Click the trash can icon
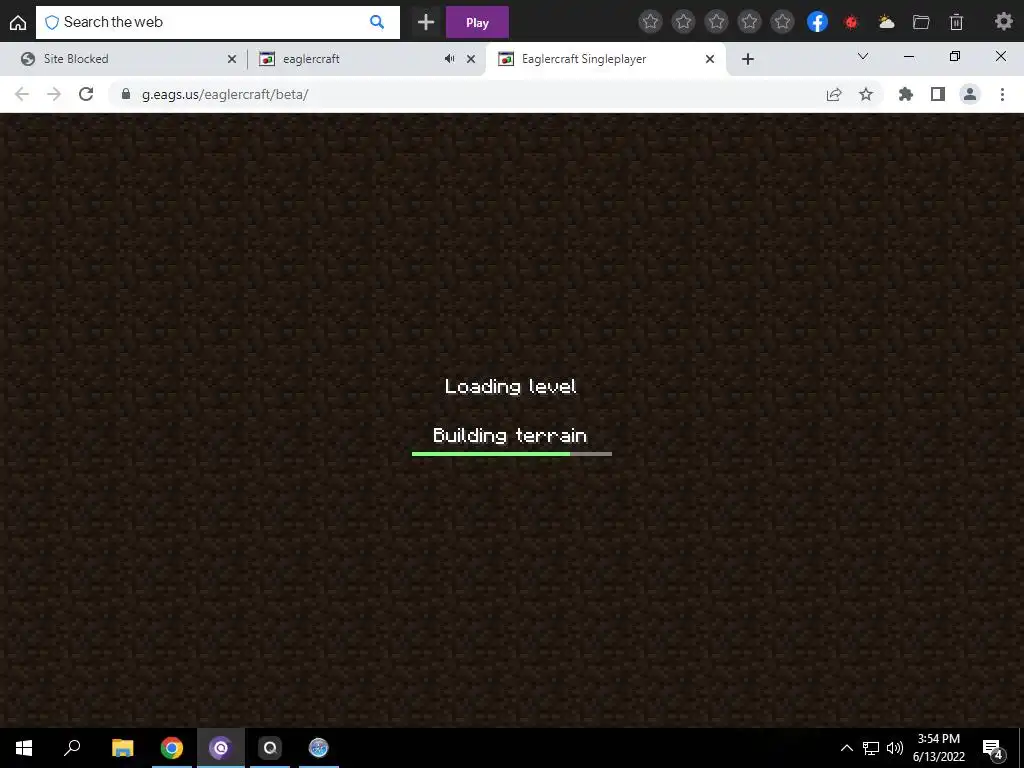This screenshot has height=768, width=1024. [956, 22]
